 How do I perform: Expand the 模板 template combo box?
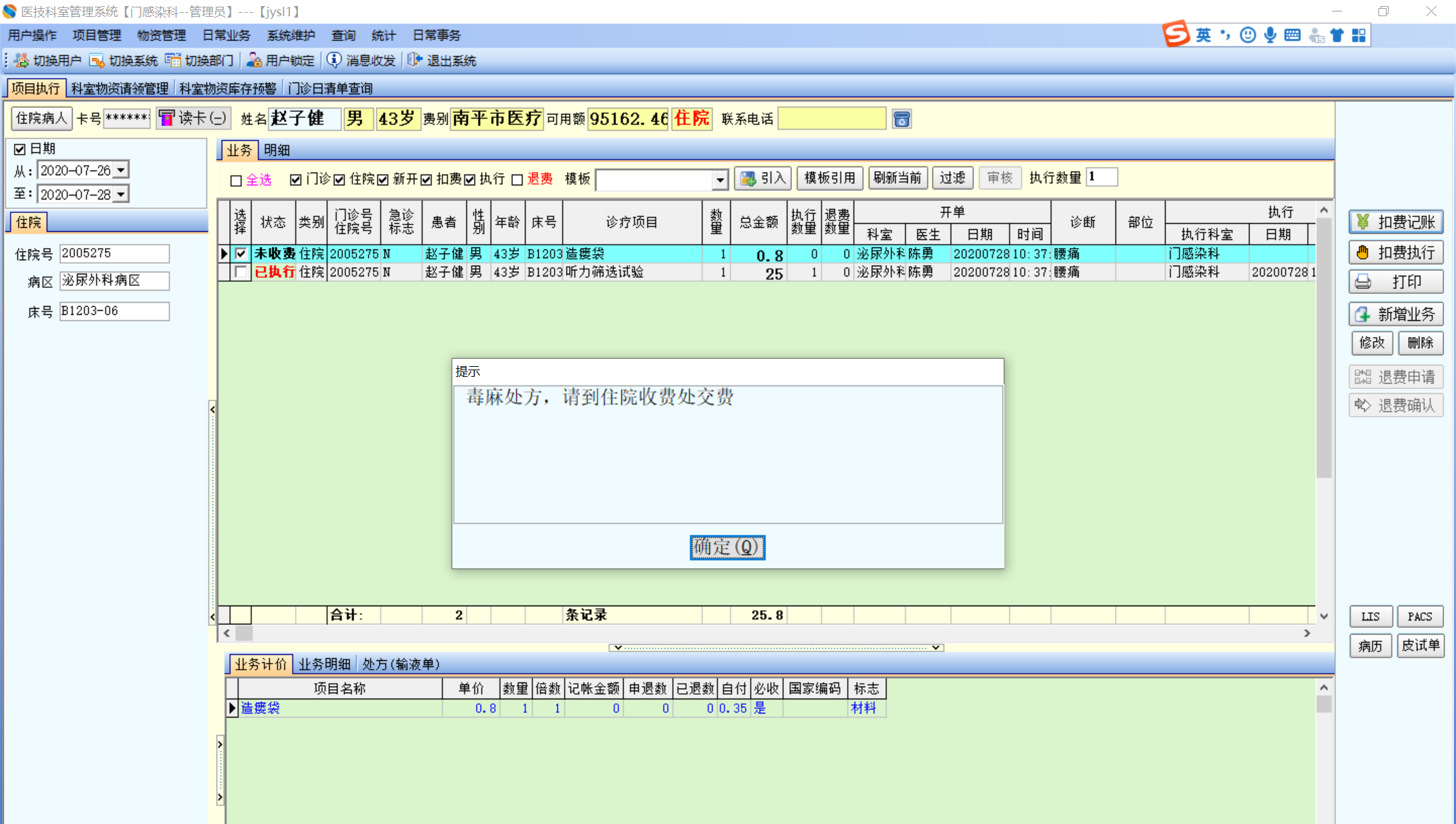[720, 180]
